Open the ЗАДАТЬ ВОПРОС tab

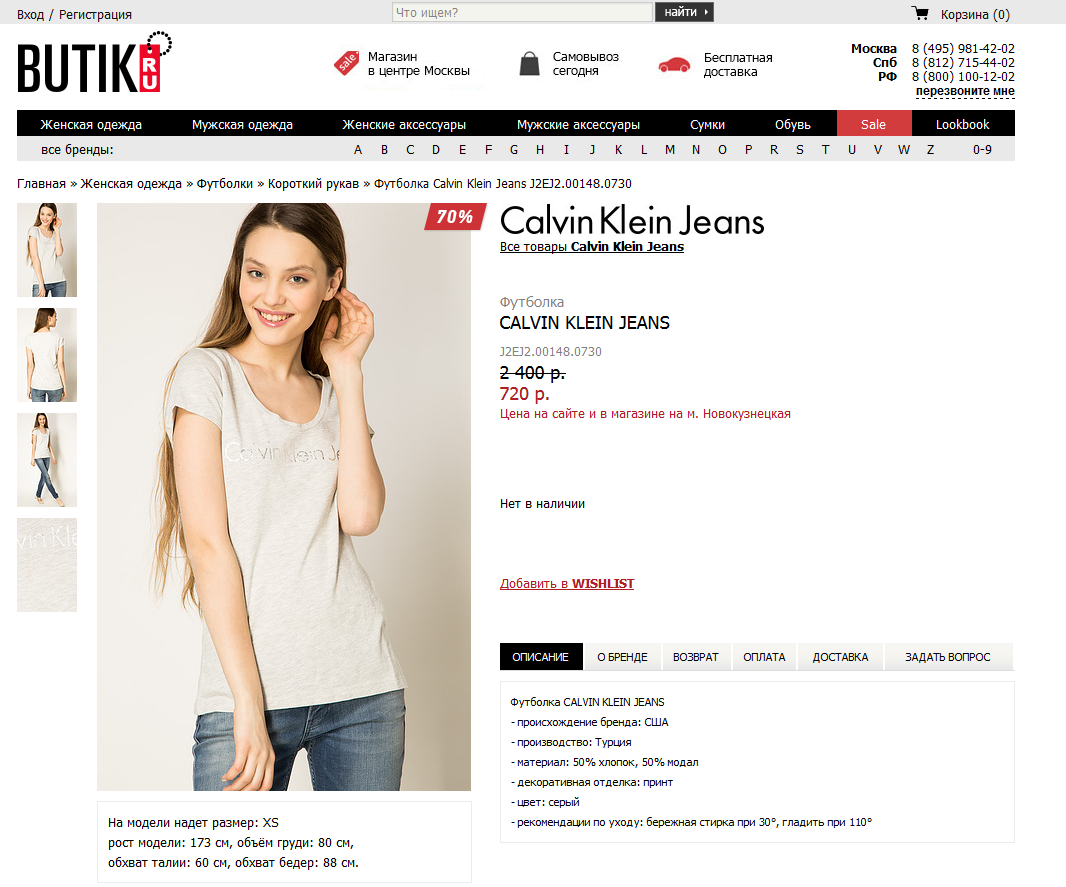click(x=948, y=657)
